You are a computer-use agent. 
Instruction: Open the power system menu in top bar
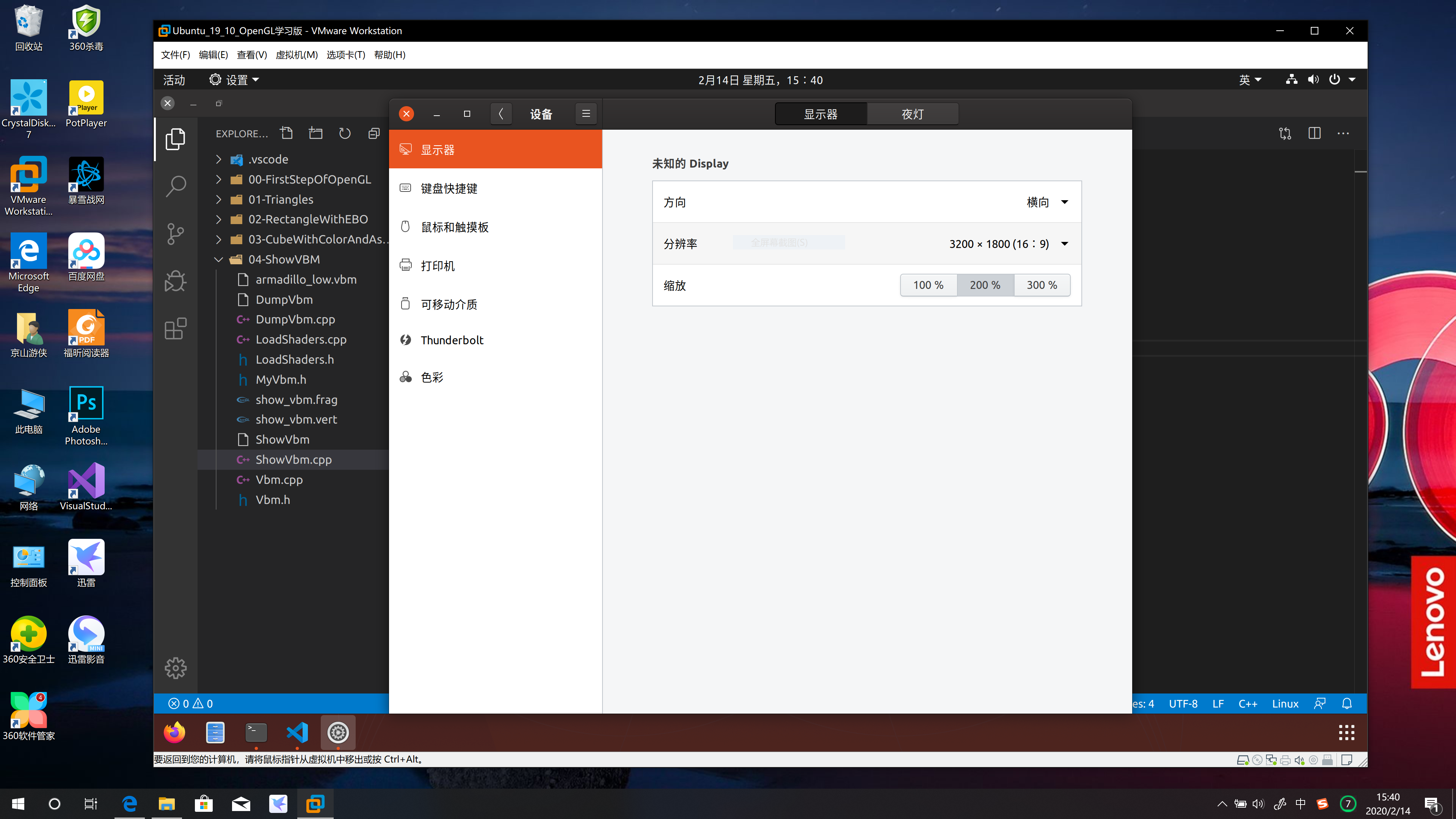[x=1342, y=80]
